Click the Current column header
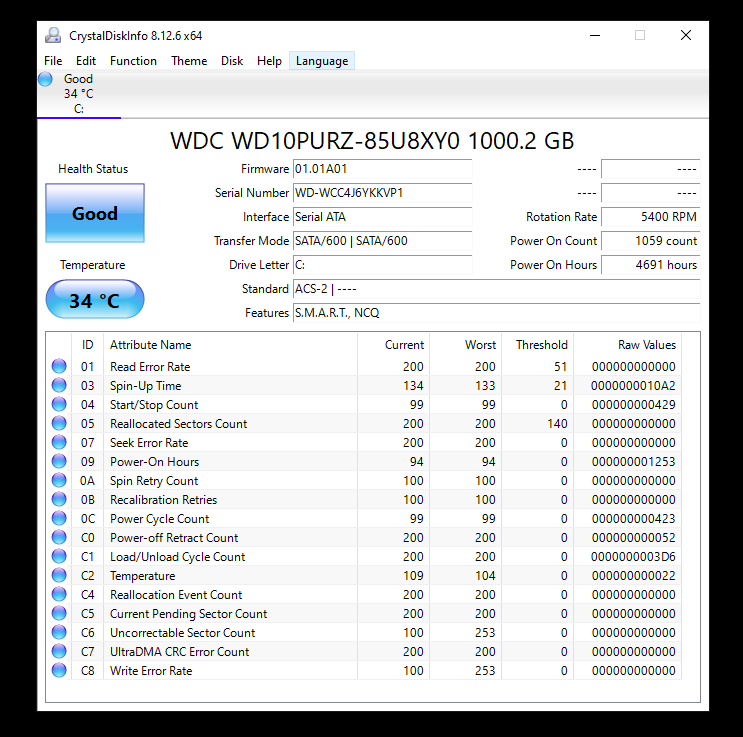 (x=393, y=345)
